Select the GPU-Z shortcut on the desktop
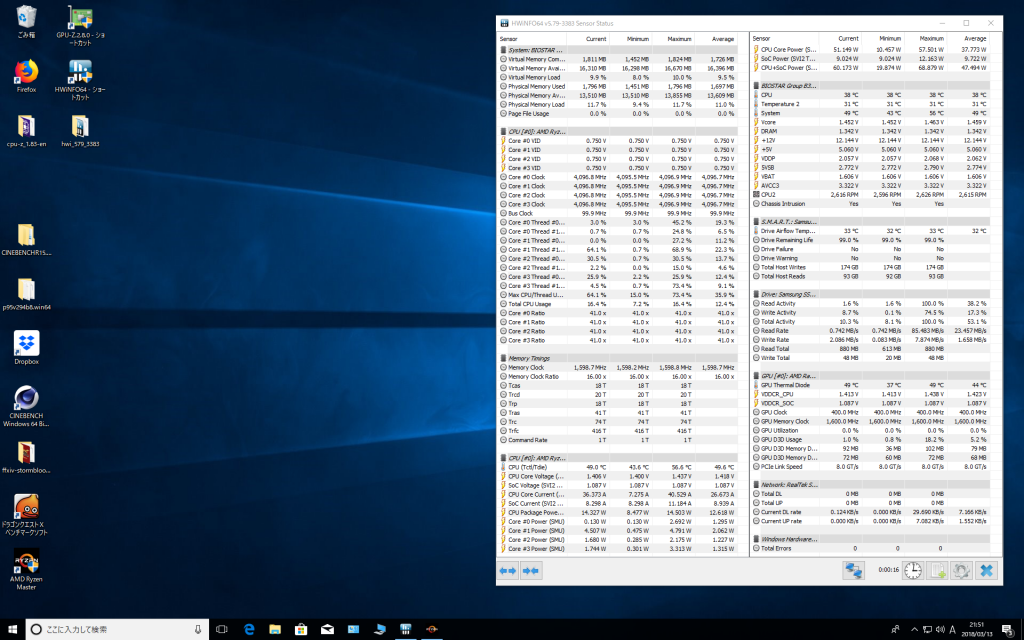The height and width of the screenshot is (640, 1024). 81,27
